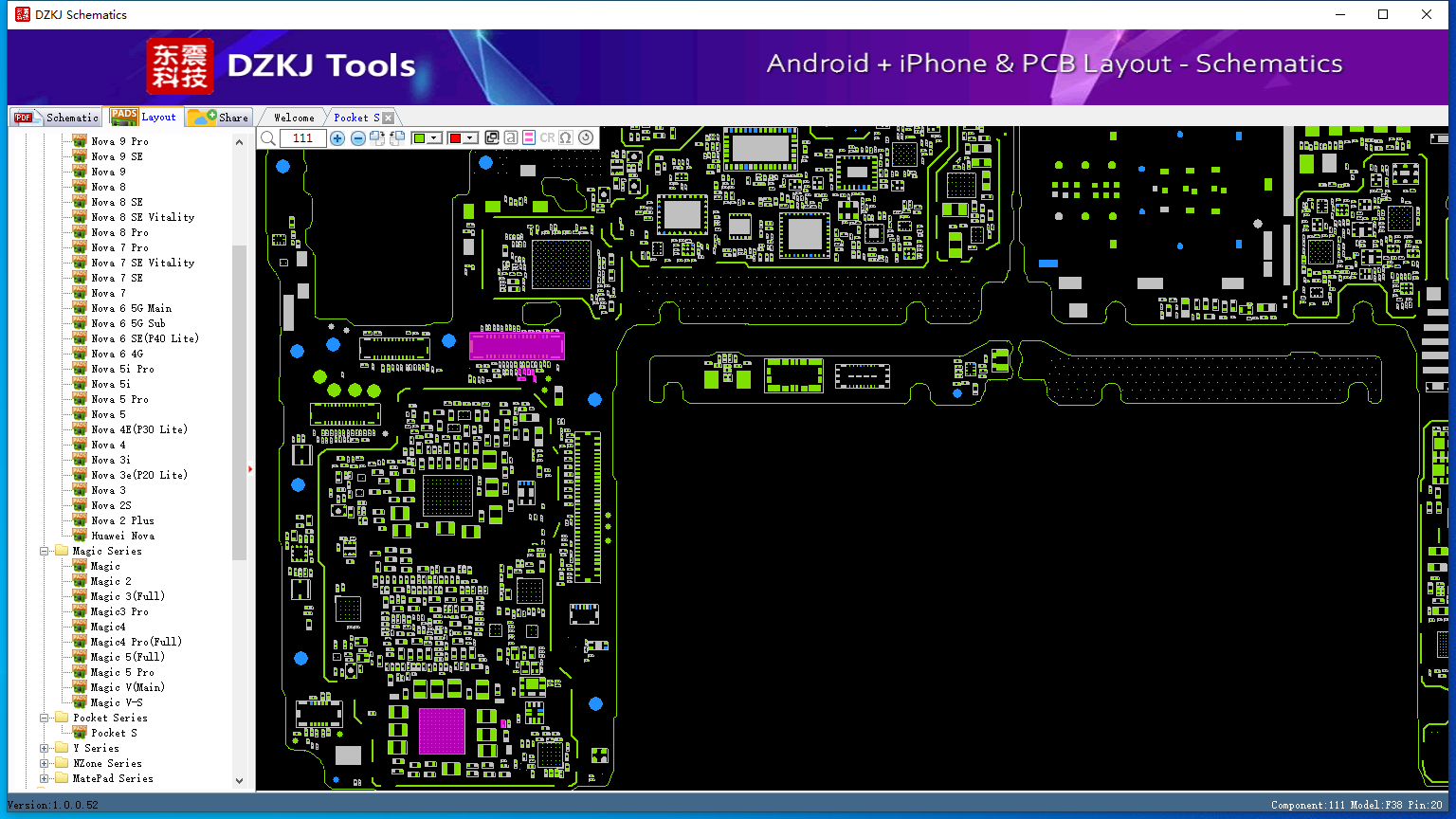Image resolution: width=1456 pixels, height=819 pixels.
Task: Select Pocket S in the device tree
Action: point(114,733)
